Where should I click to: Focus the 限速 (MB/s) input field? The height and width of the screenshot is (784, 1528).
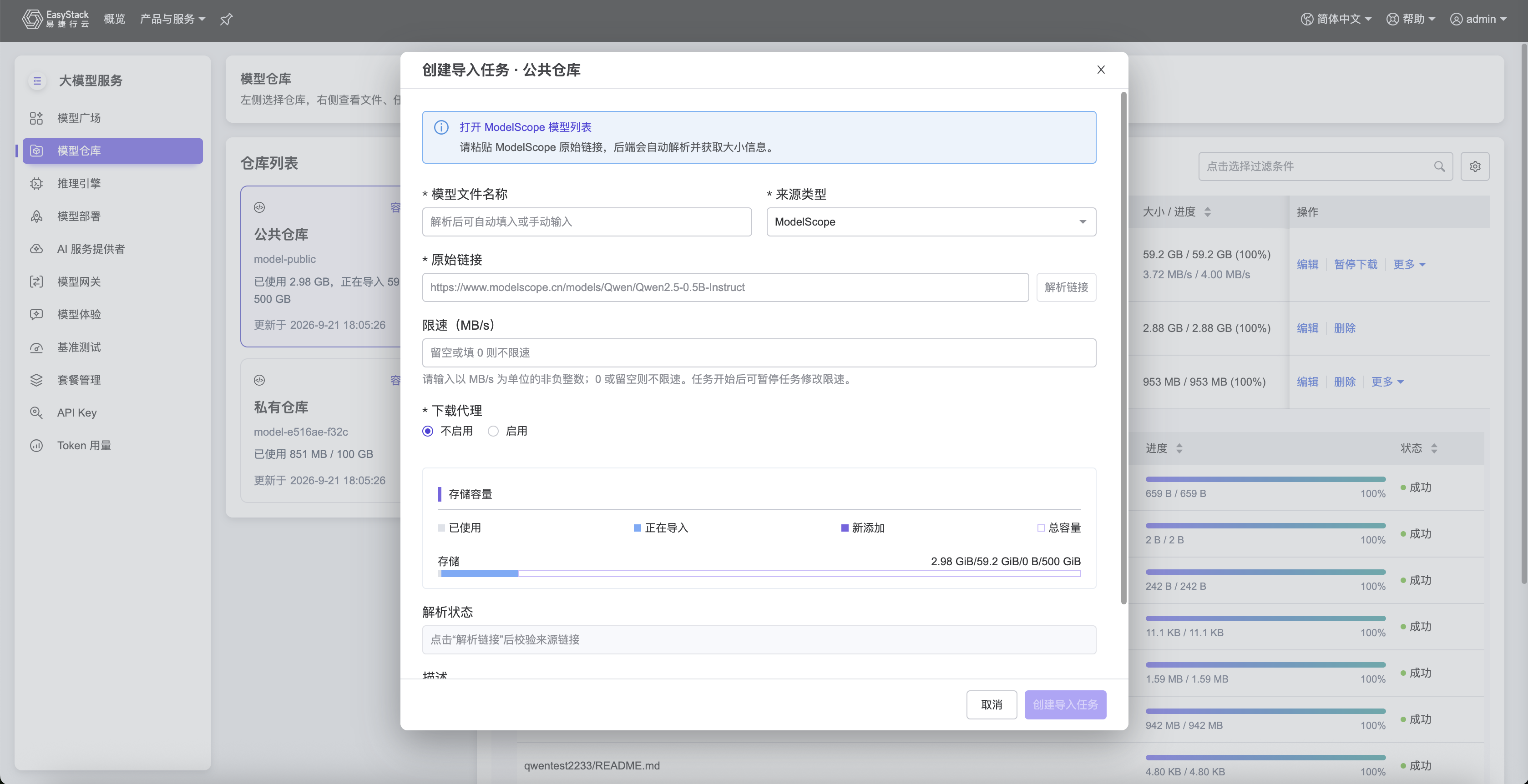pyautogui.click(x=759, y=353)
